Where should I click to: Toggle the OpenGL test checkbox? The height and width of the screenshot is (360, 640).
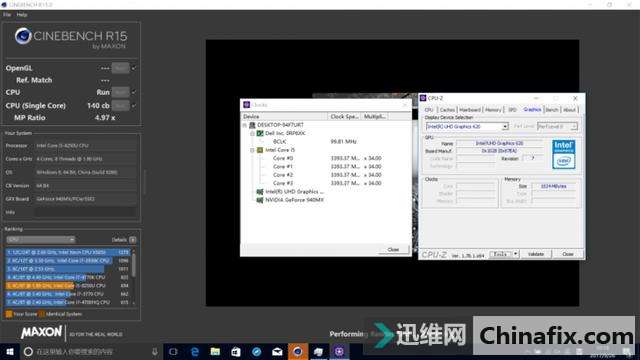[x=134, y=68]
